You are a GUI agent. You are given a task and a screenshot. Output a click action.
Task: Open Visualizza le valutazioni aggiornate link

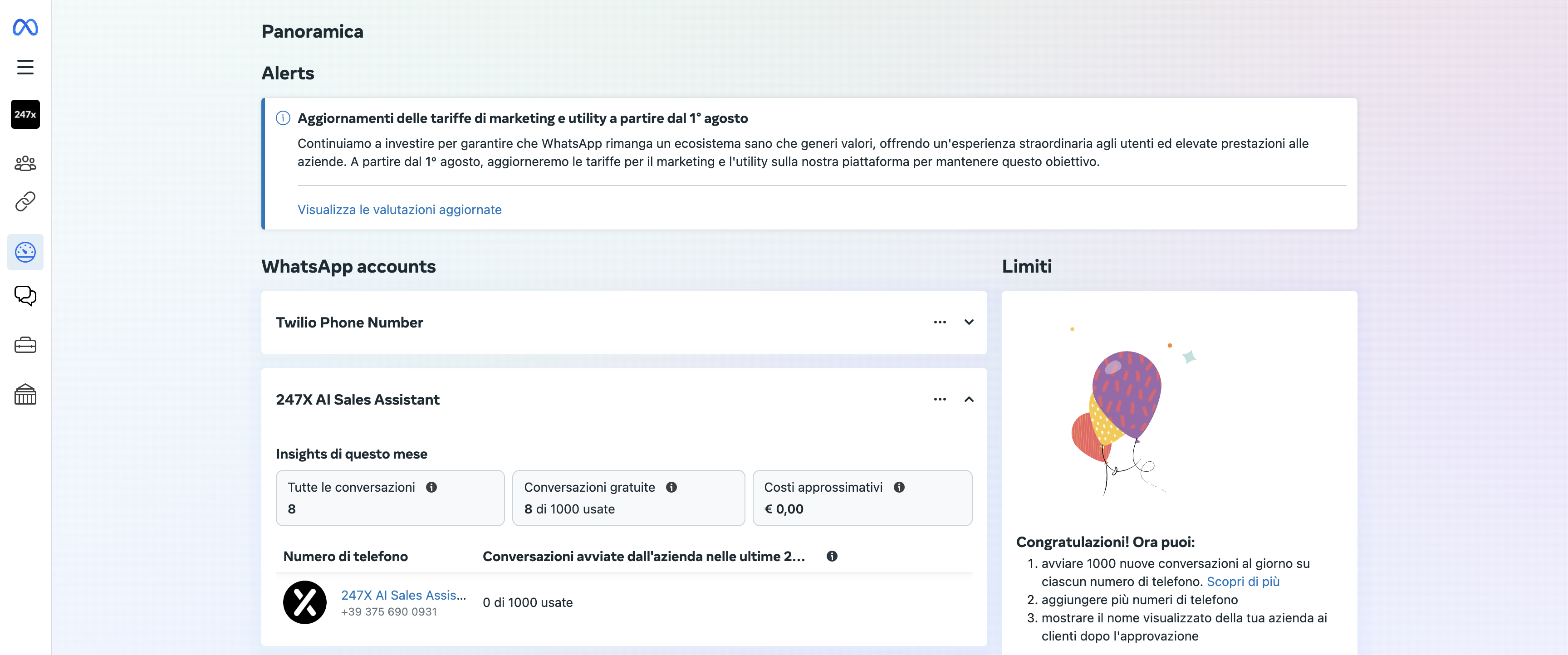(399, 210)
